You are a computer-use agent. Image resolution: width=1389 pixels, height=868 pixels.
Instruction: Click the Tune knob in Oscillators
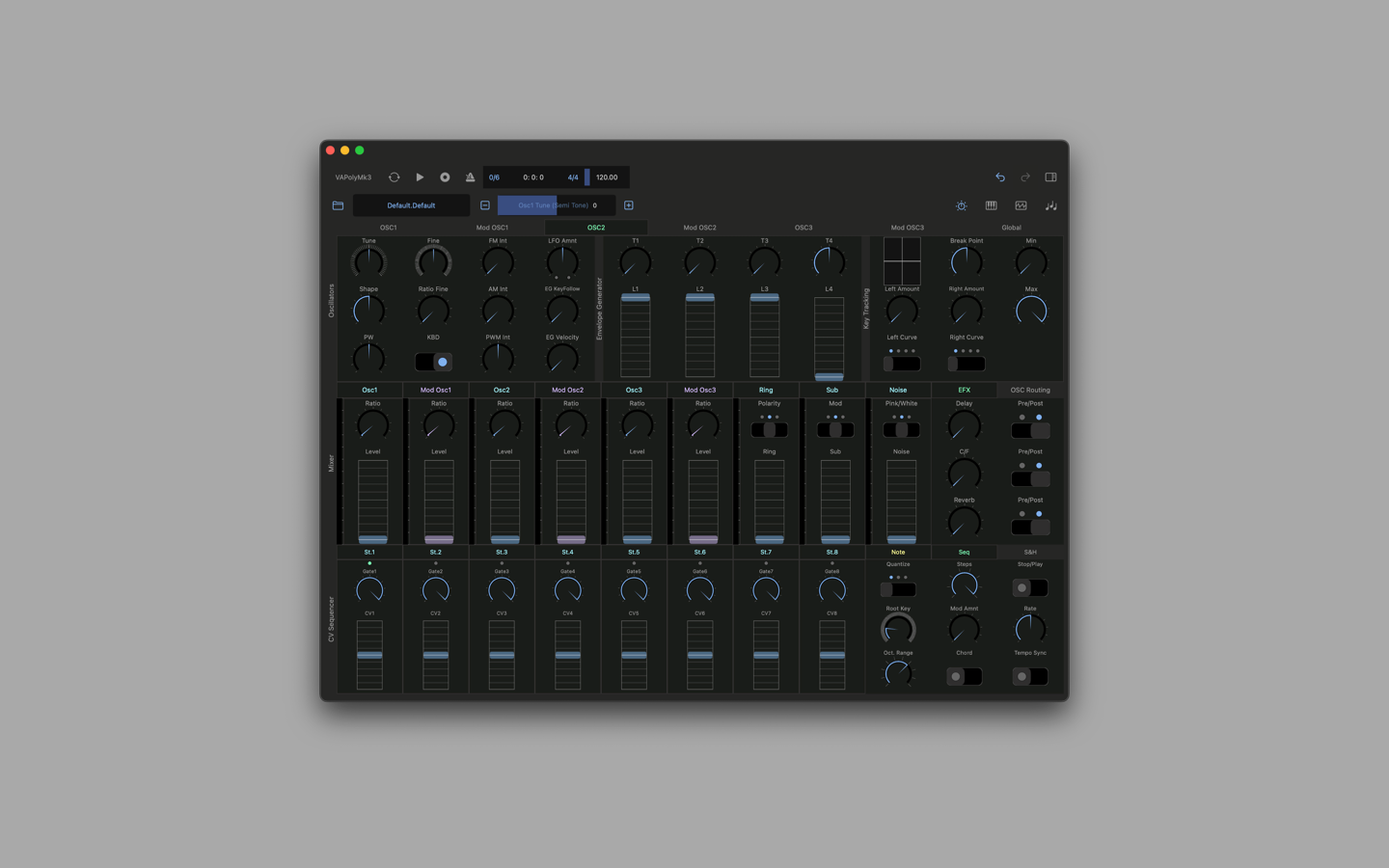[x=368, y=261]
